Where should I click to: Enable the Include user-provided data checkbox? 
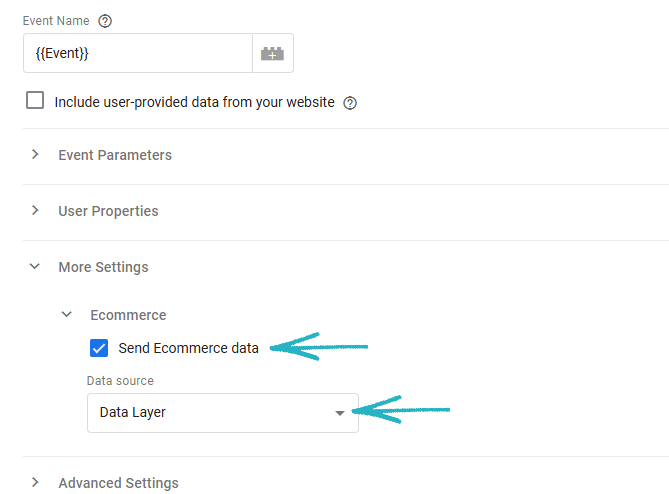[x=36, y=101]
